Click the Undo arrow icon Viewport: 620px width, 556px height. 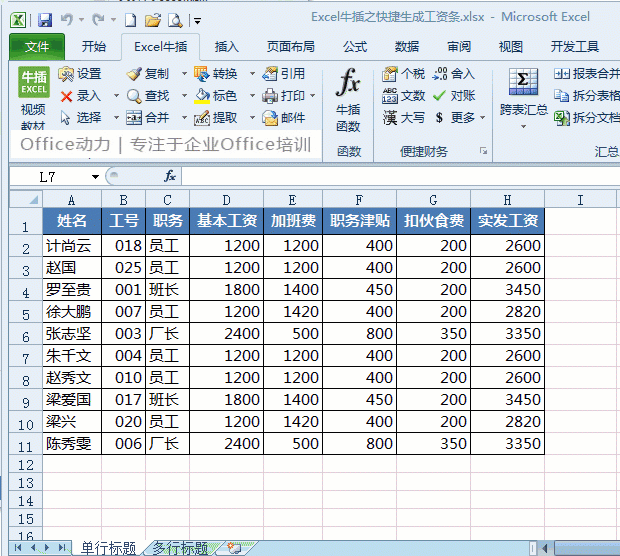[67, 19]
